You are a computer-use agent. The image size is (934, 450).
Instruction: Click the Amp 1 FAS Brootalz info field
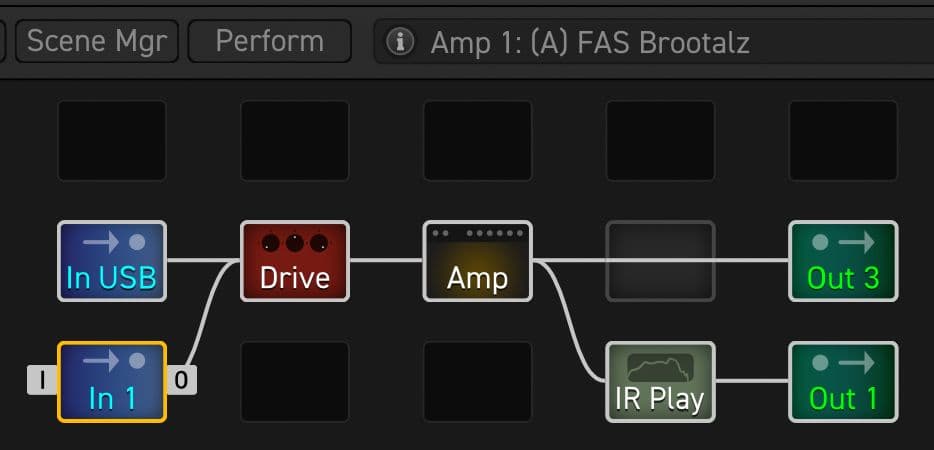654,42
